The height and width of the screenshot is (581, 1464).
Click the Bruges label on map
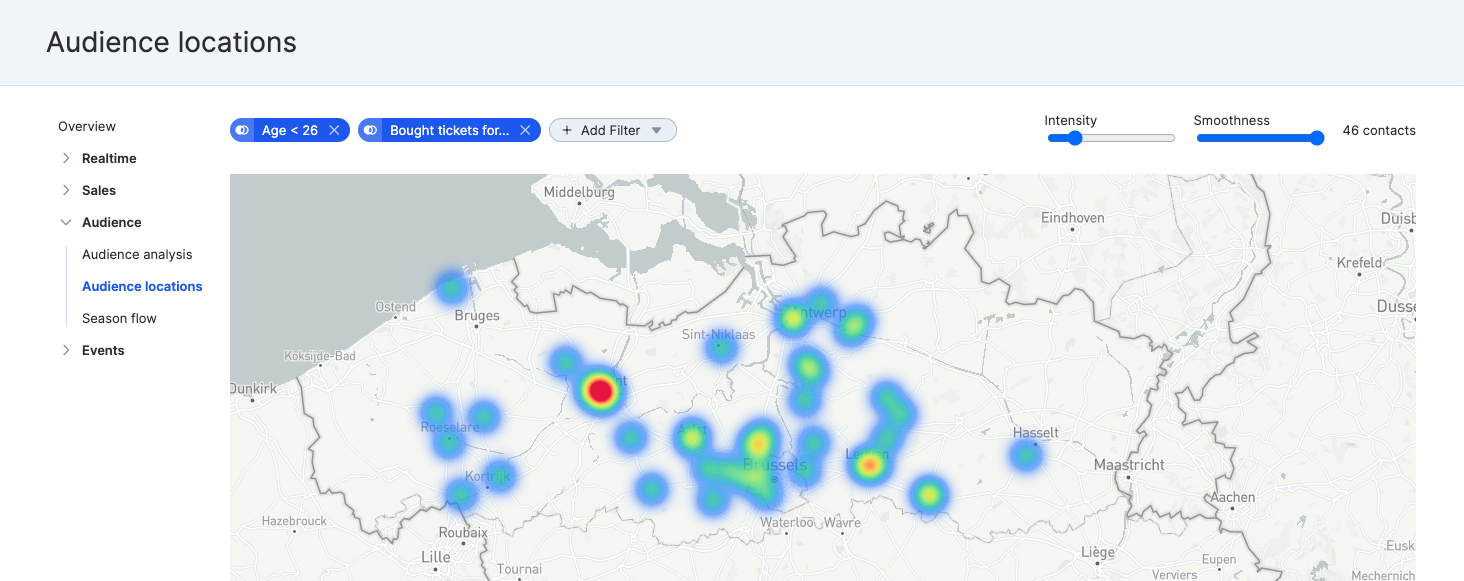pos(477,315)
